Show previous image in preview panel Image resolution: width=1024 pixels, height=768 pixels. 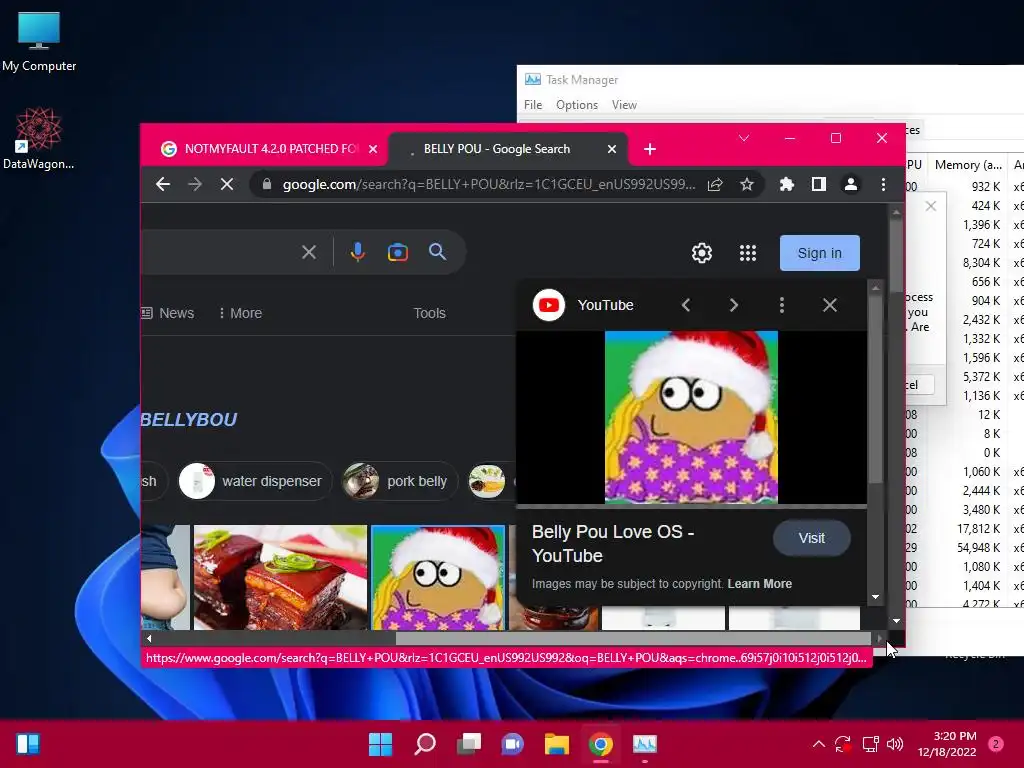coord(686,305)
